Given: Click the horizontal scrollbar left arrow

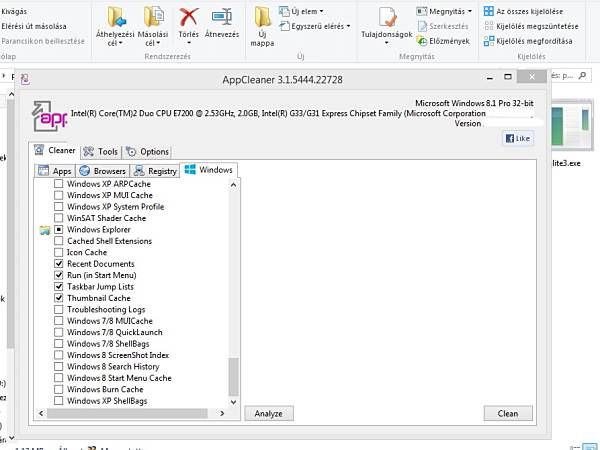Looking at the screenshot, I should tap(41, 413).
